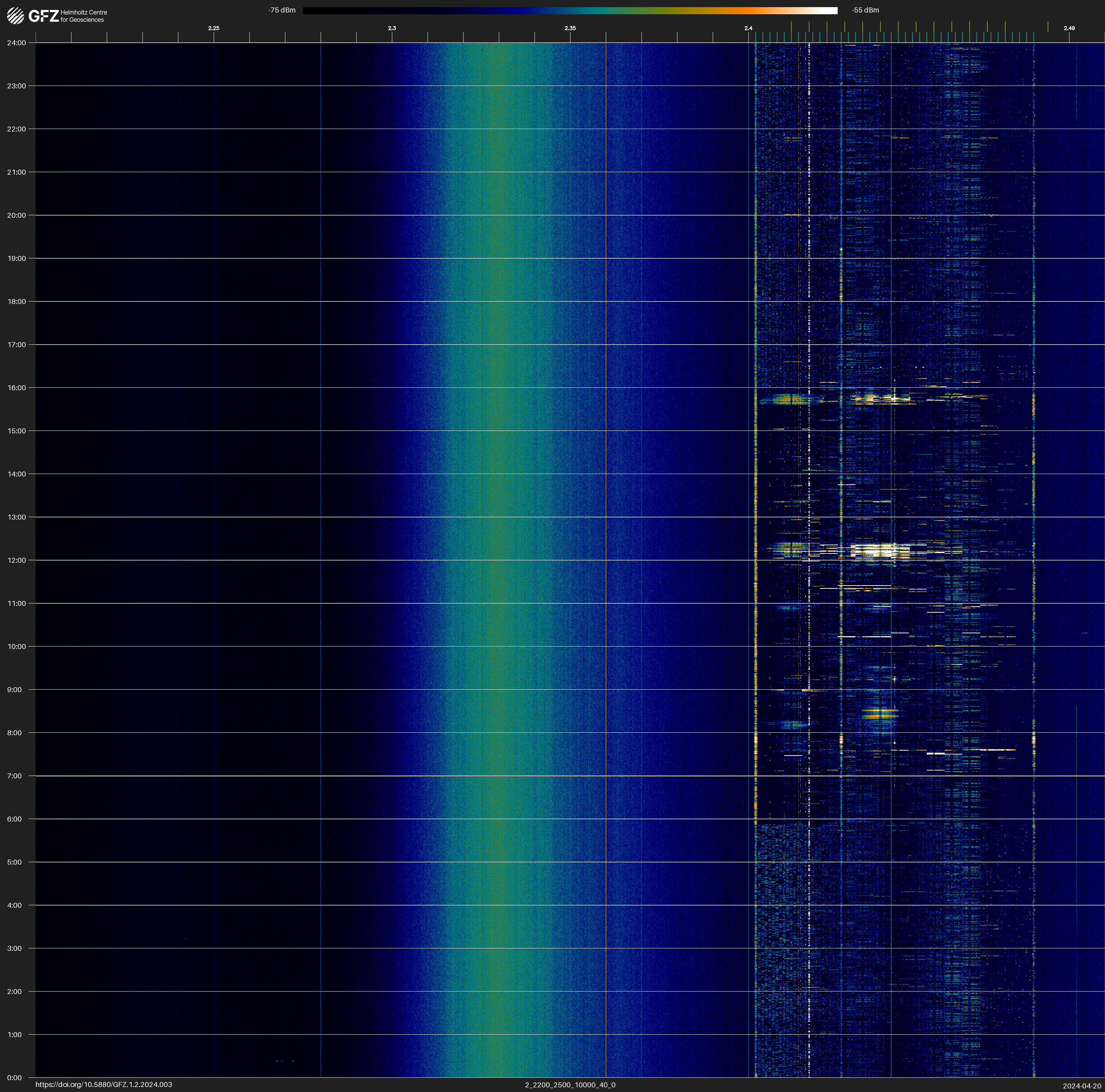Click the 2_2200_2500_10000_40_0 filename label

[x=570, y=1085]
